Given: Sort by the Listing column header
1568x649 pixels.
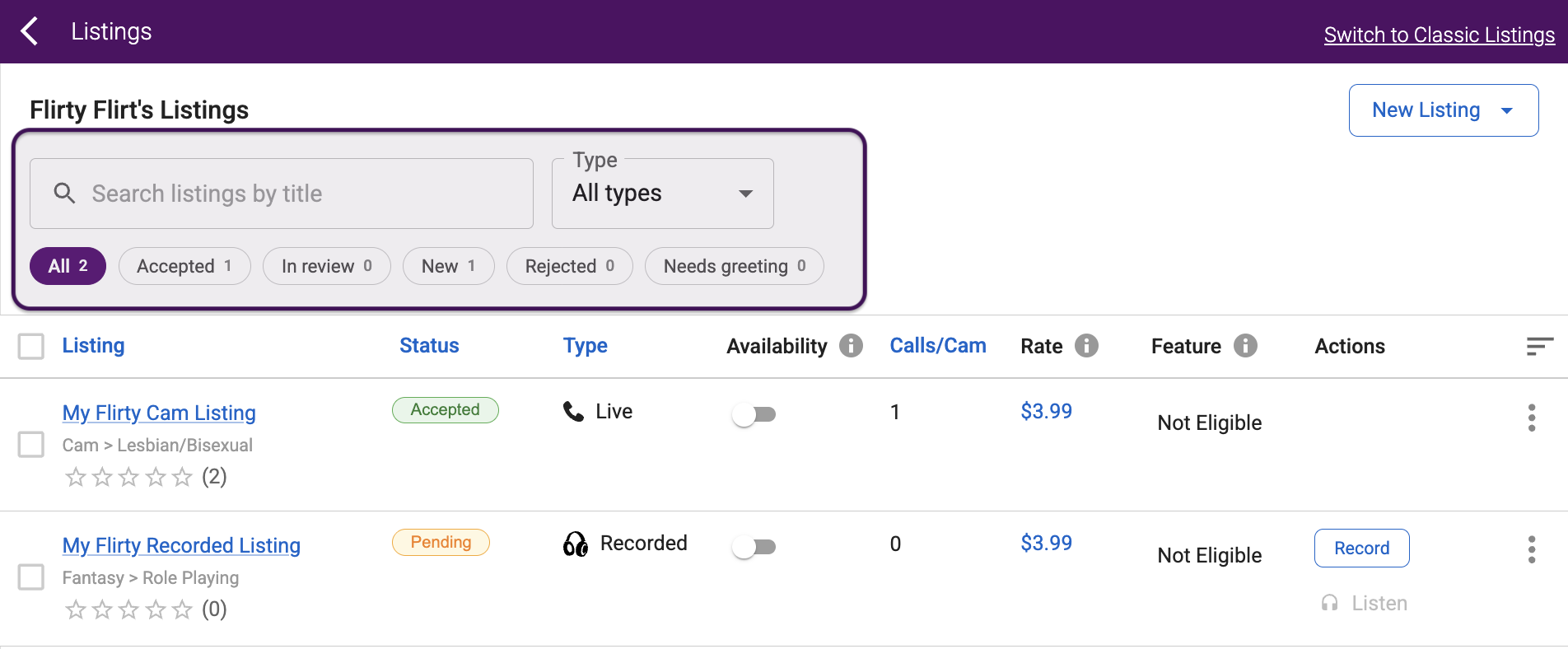Looking at the screenshot, I should pos(94,346).
